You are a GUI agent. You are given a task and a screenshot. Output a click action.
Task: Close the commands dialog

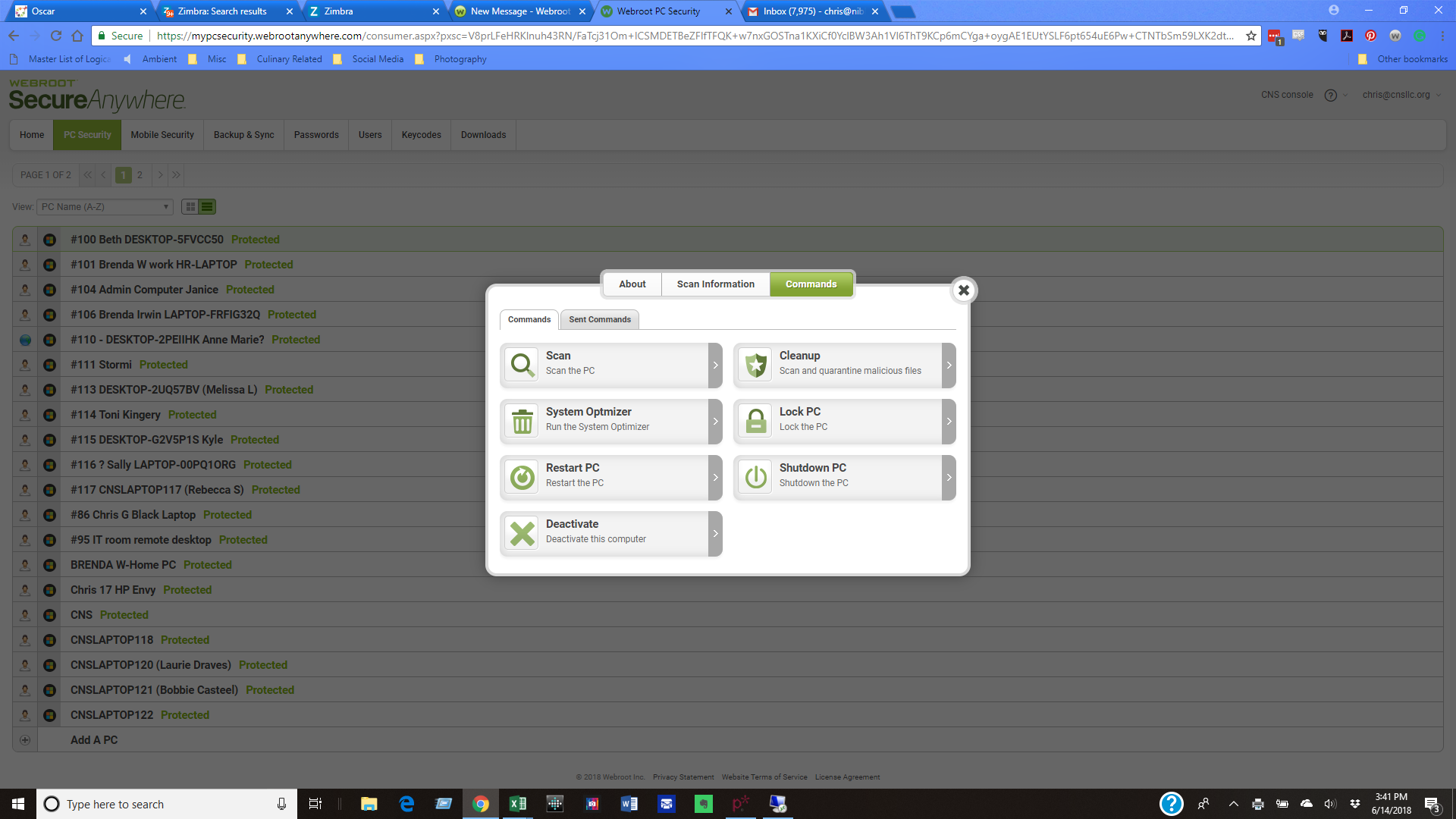[x=964, y=290]
